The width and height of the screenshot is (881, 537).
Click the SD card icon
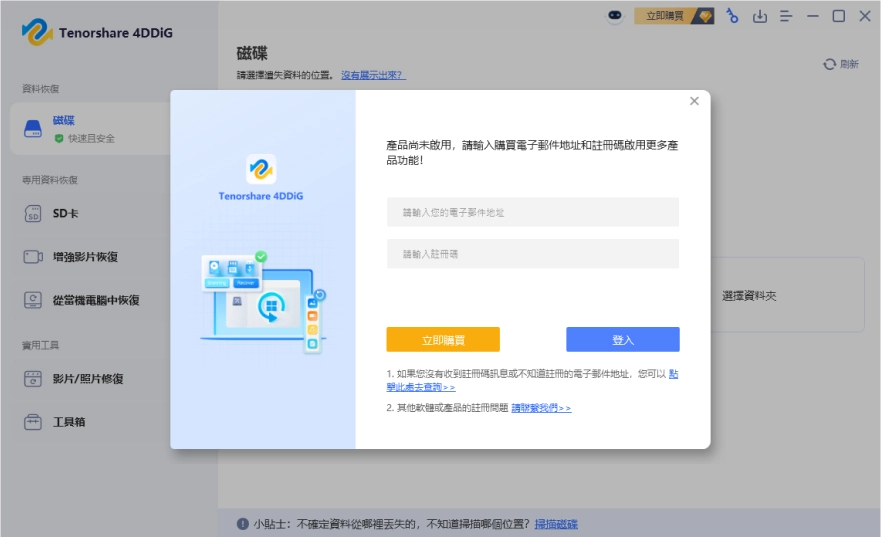pos(33,213)
